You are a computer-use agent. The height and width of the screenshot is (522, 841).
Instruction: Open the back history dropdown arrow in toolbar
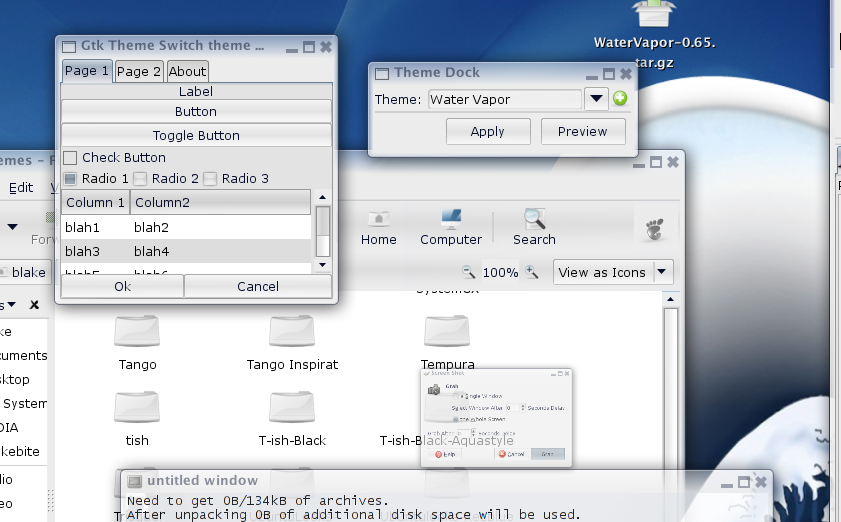[12, 227]
